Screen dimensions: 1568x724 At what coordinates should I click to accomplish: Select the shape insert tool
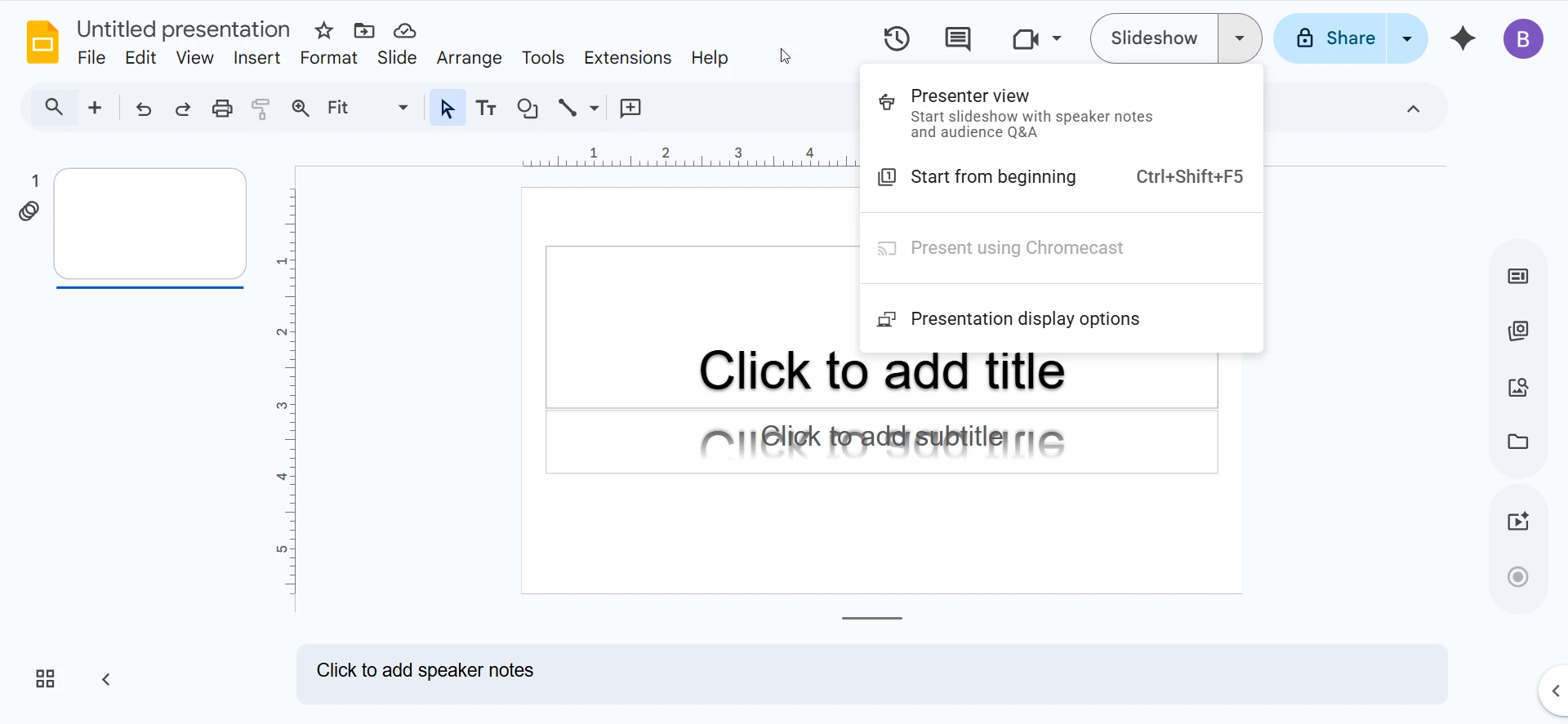pos(528,108)
